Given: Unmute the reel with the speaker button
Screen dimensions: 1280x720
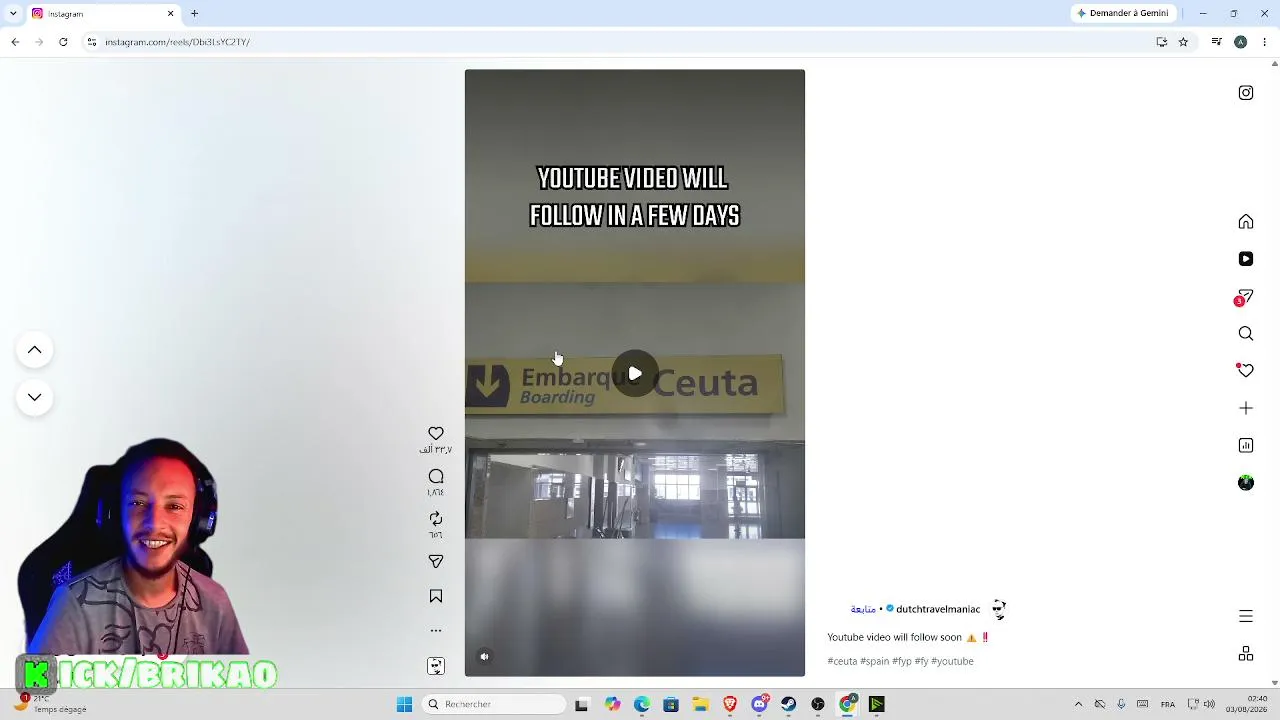Looking at the screenshot, I should pyautogui.click(x=485, y=657).
